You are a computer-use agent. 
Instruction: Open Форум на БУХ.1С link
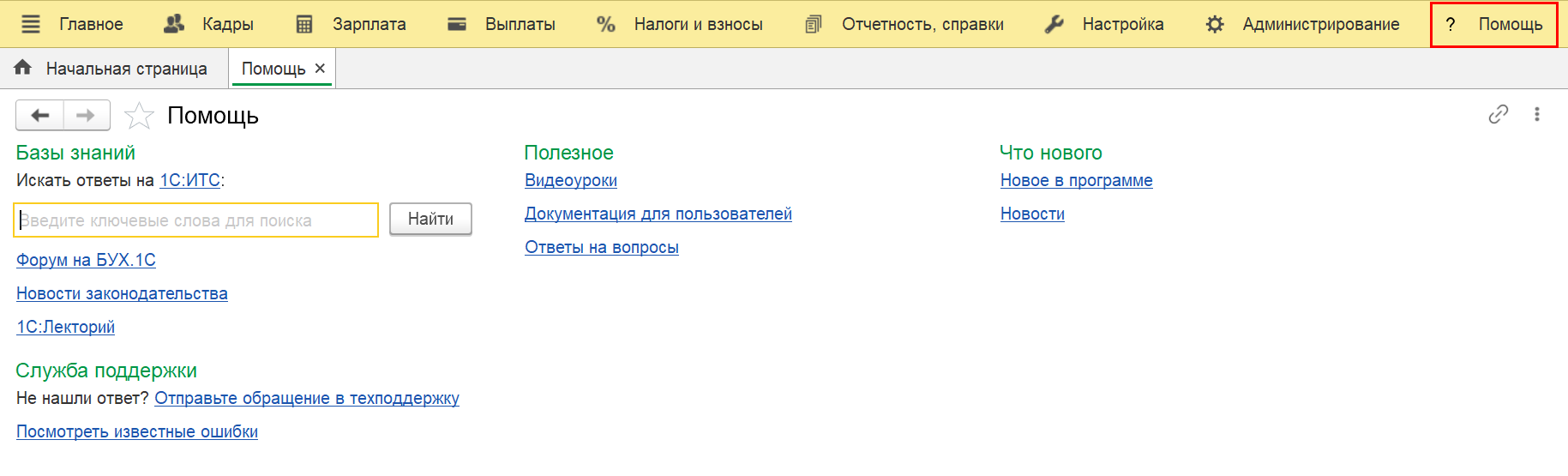[x=86, y=260]
